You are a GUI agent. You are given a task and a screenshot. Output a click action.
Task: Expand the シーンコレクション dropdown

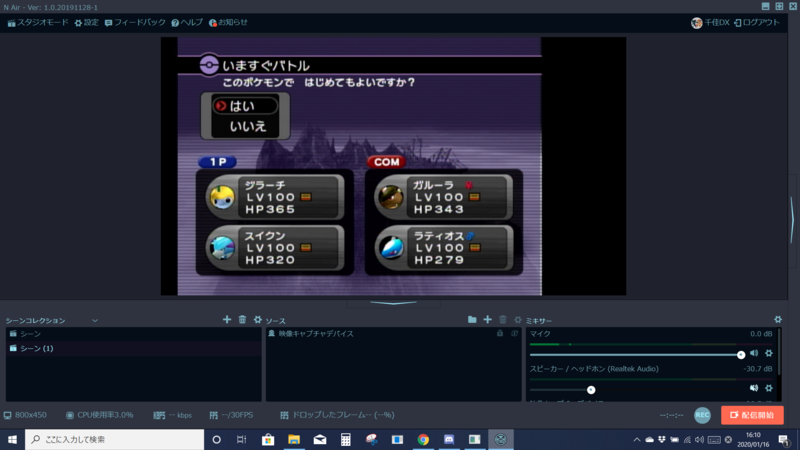coord(94,320)
